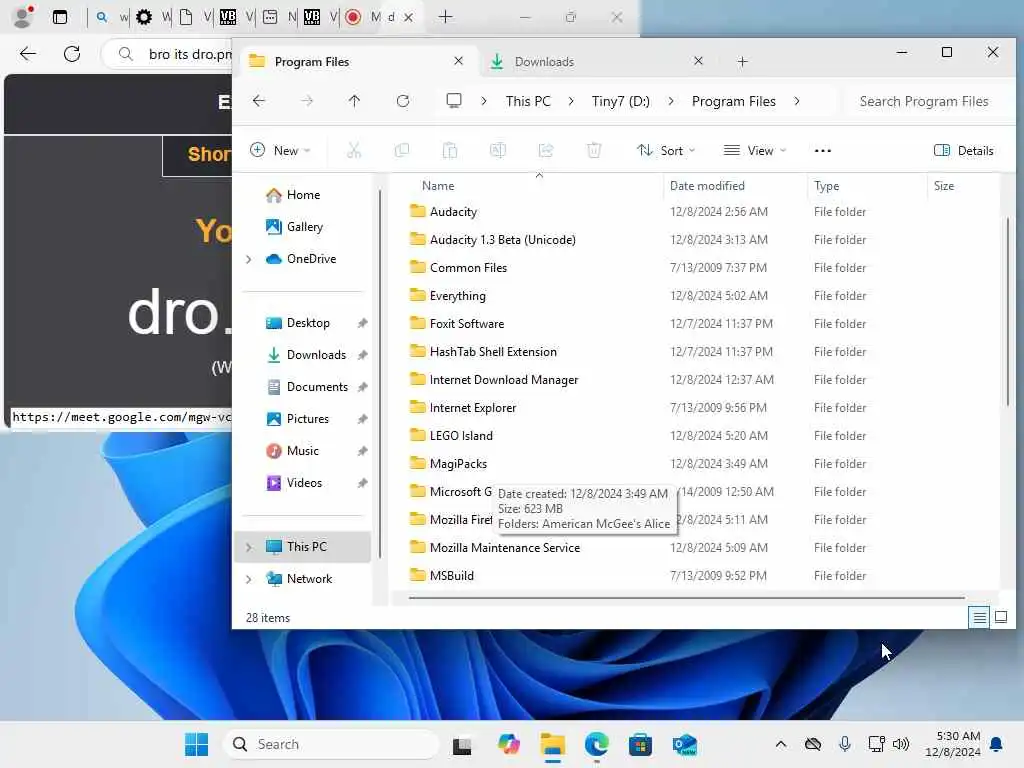The image size is (1024, 768).
Task: Open the New dropdown menu
Action: pos(281,151)
